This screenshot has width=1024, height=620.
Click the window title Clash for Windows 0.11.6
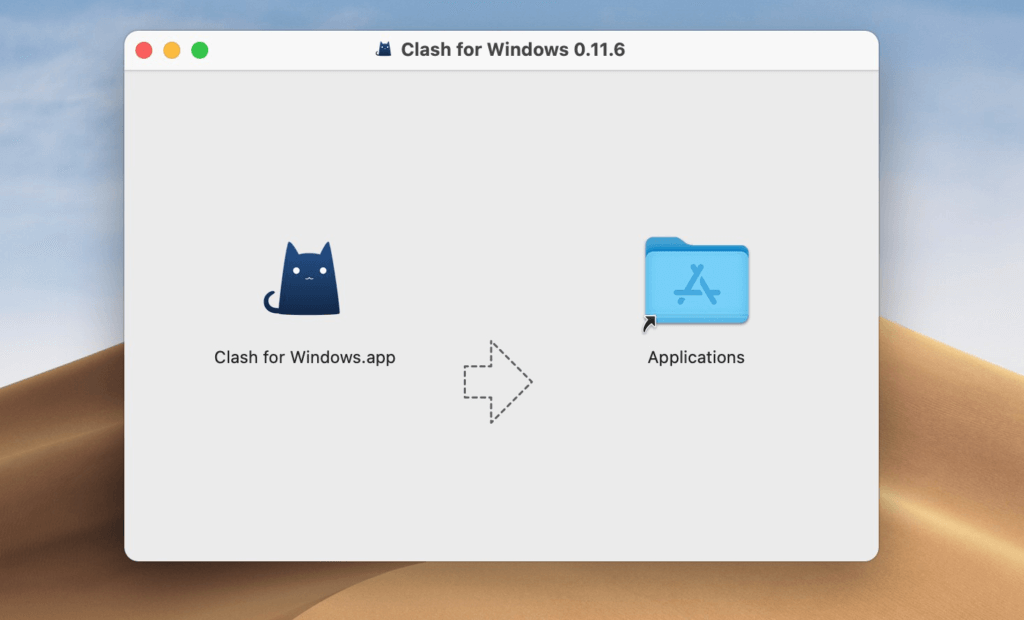pyautogui.click(x=512, y=48)
